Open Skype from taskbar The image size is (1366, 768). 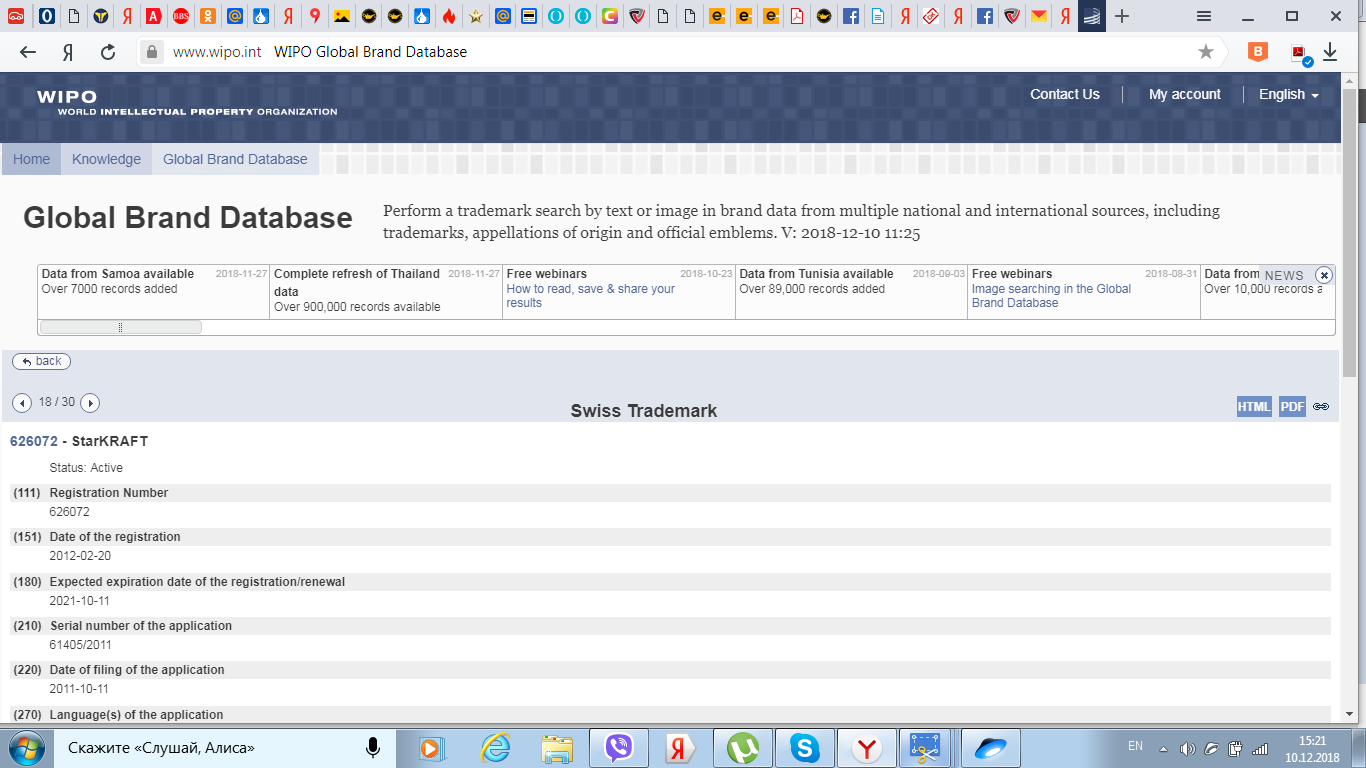pyautogui.click(x=804, y=747)
